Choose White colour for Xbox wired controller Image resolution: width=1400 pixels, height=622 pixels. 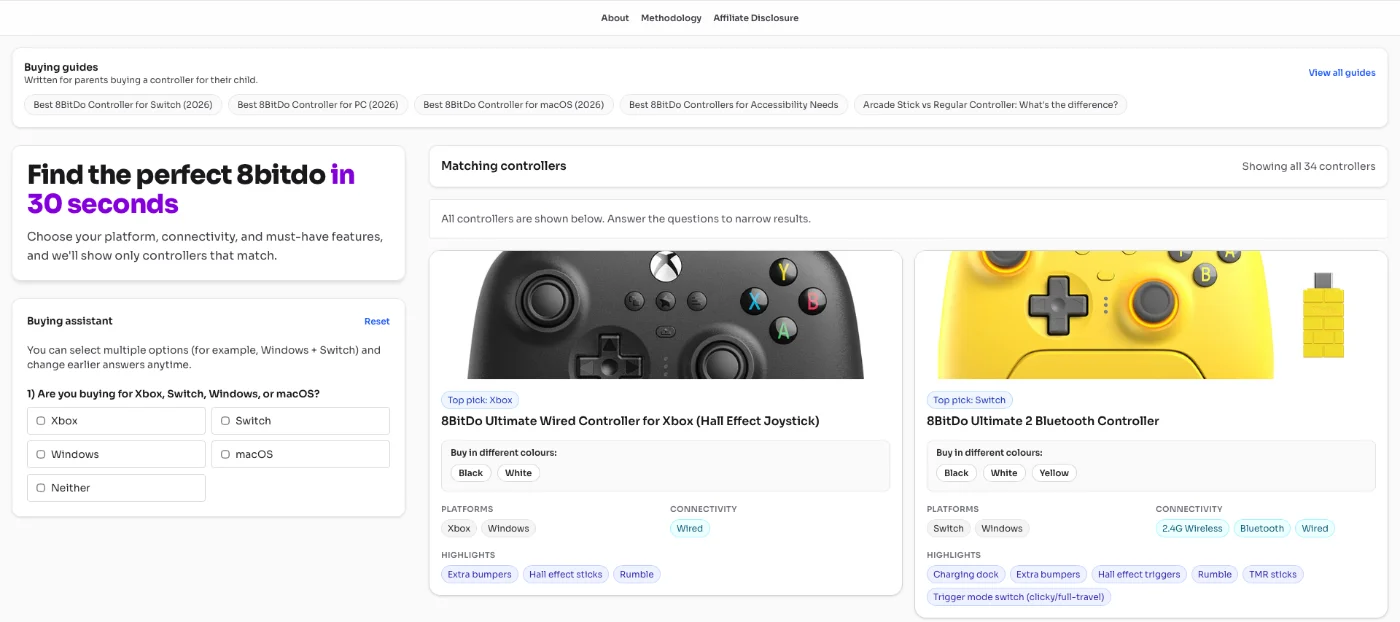click(518, 473)
